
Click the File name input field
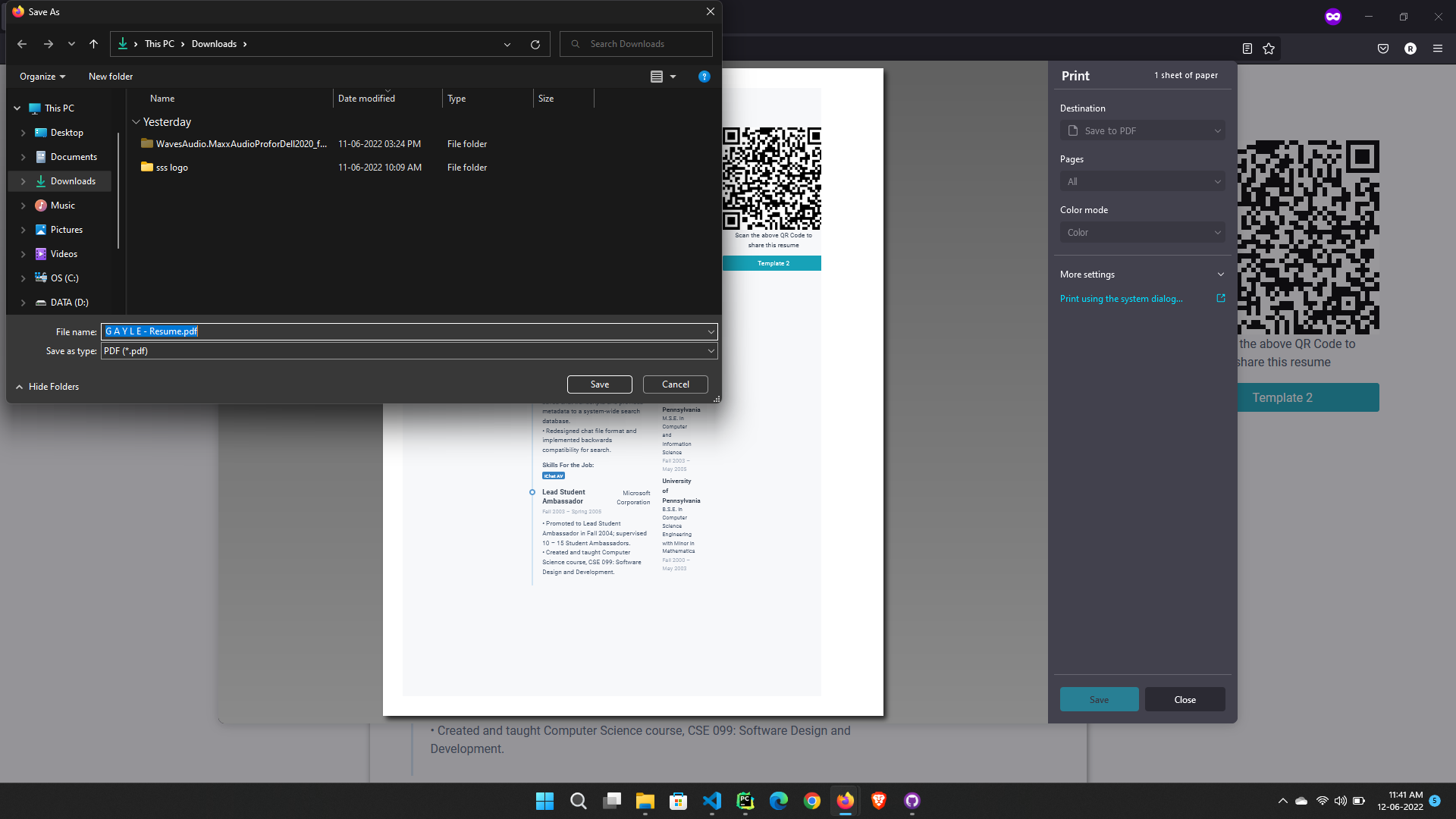click(409, 331)
